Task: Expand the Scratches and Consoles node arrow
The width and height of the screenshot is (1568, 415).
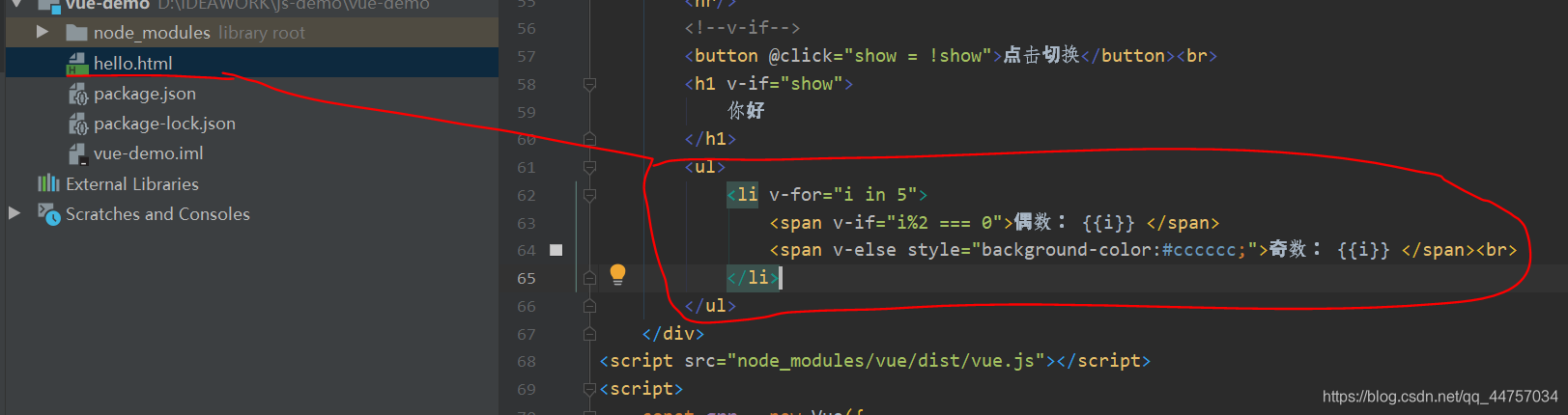Action: click(14, 213)
